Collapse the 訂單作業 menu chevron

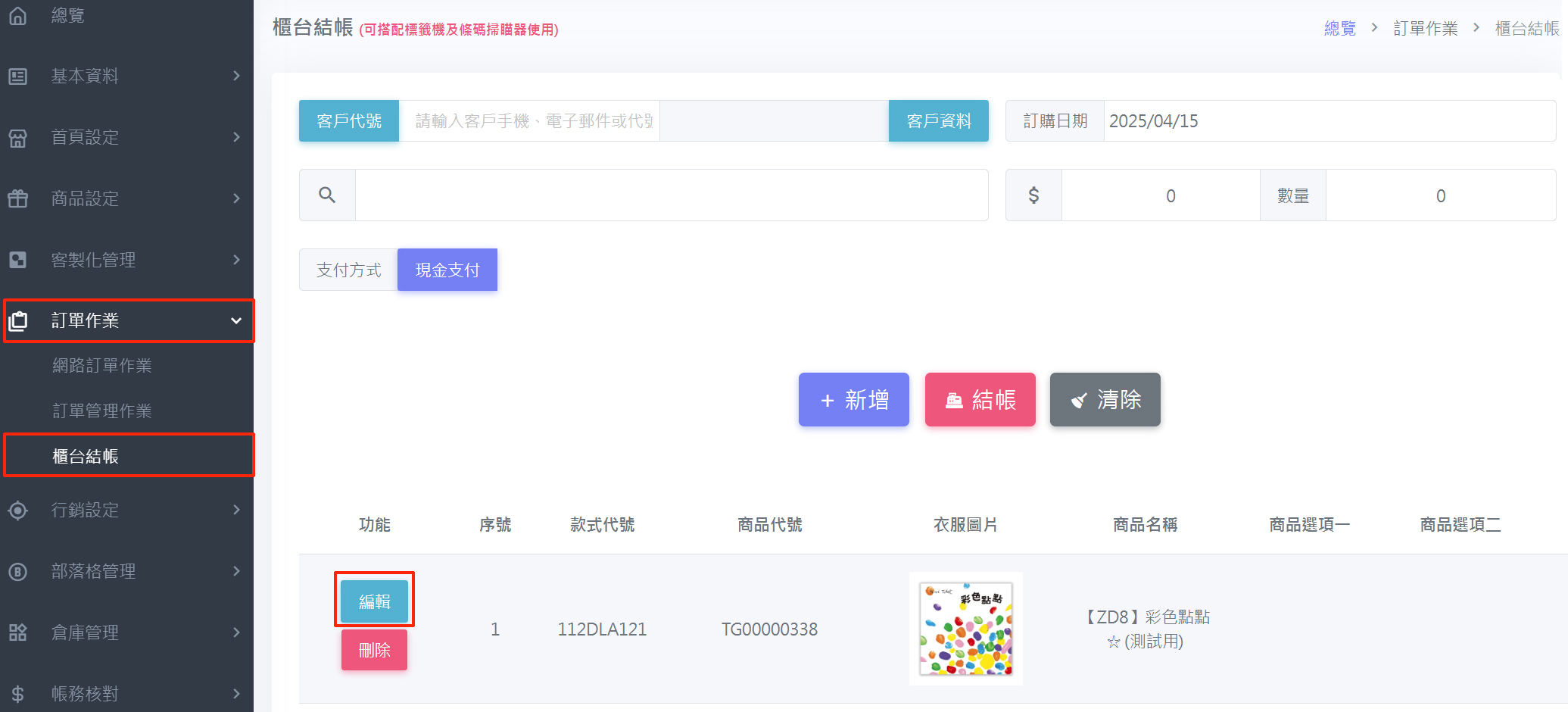(236, 321)
